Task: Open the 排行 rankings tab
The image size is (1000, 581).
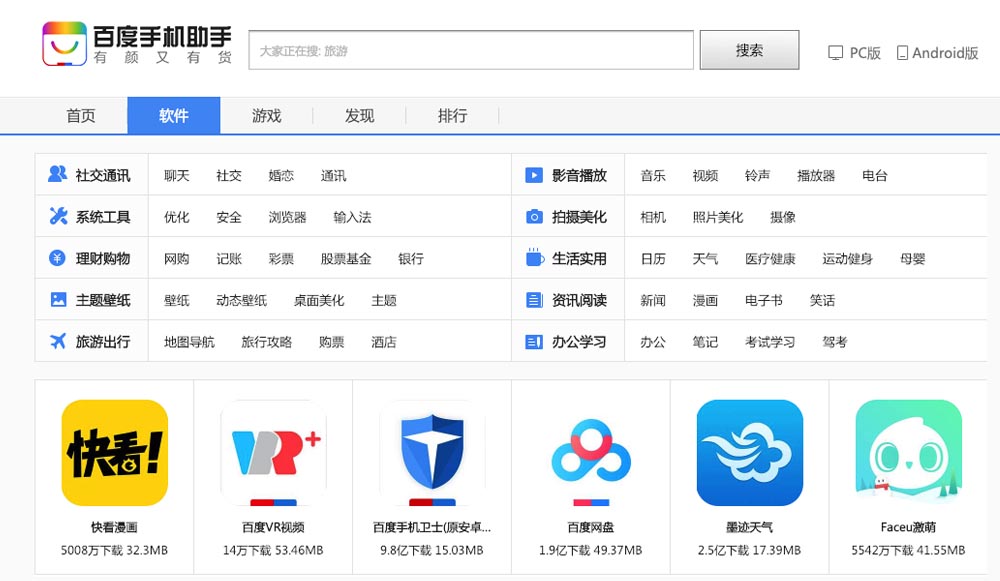Action: coord(452,115)
